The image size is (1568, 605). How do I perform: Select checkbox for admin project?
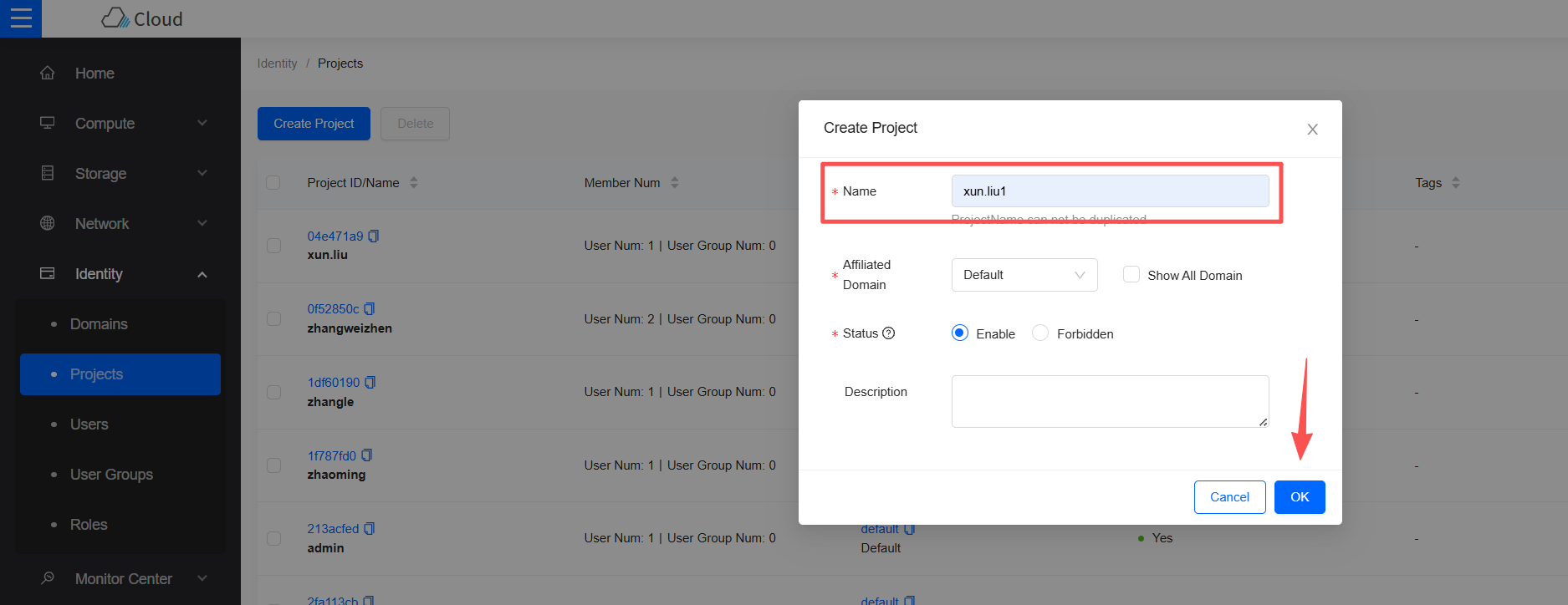pyautogui.click(x=273, y=538)
